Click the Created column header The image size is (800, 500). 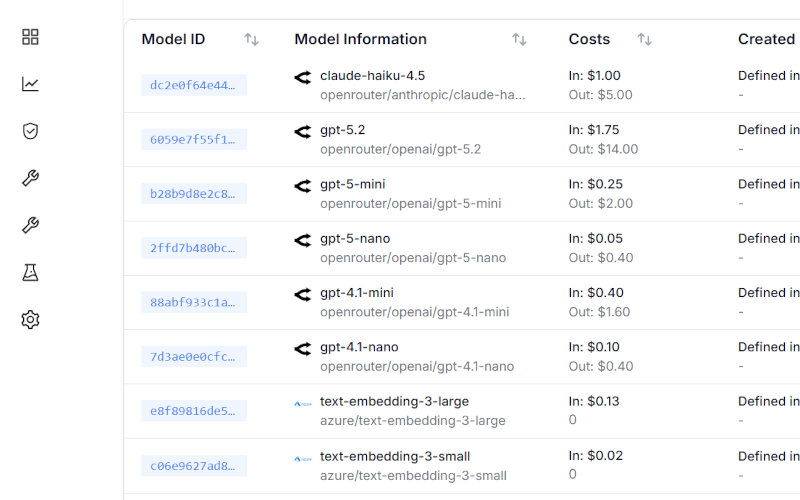[x=766, y=40]
